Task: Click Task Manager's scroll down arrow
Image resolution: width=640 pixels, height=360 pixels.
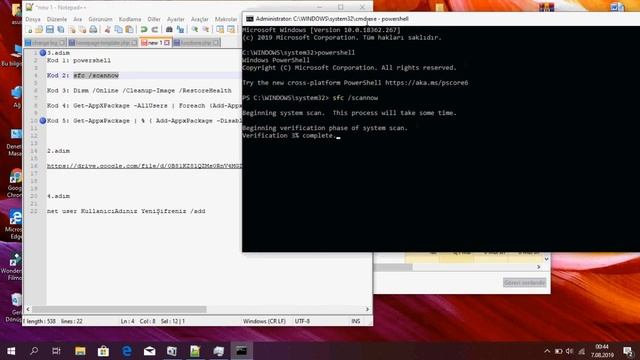Action: 547,259
